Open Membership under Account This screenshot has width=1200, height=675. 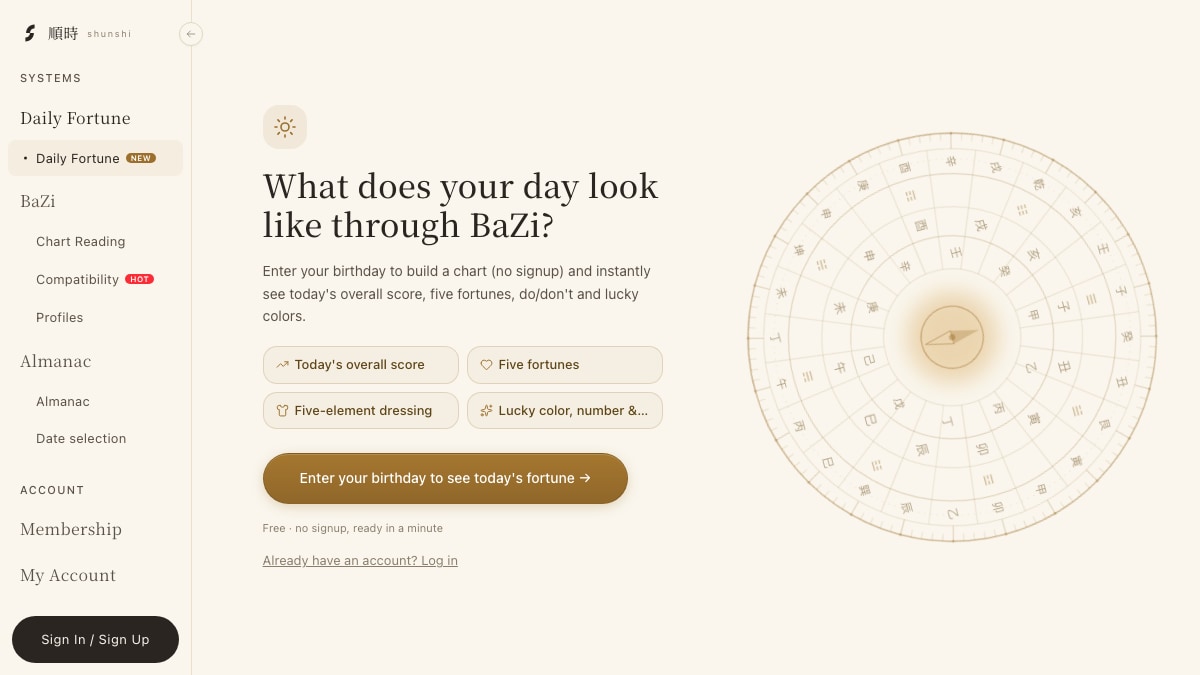pos(71,529)
